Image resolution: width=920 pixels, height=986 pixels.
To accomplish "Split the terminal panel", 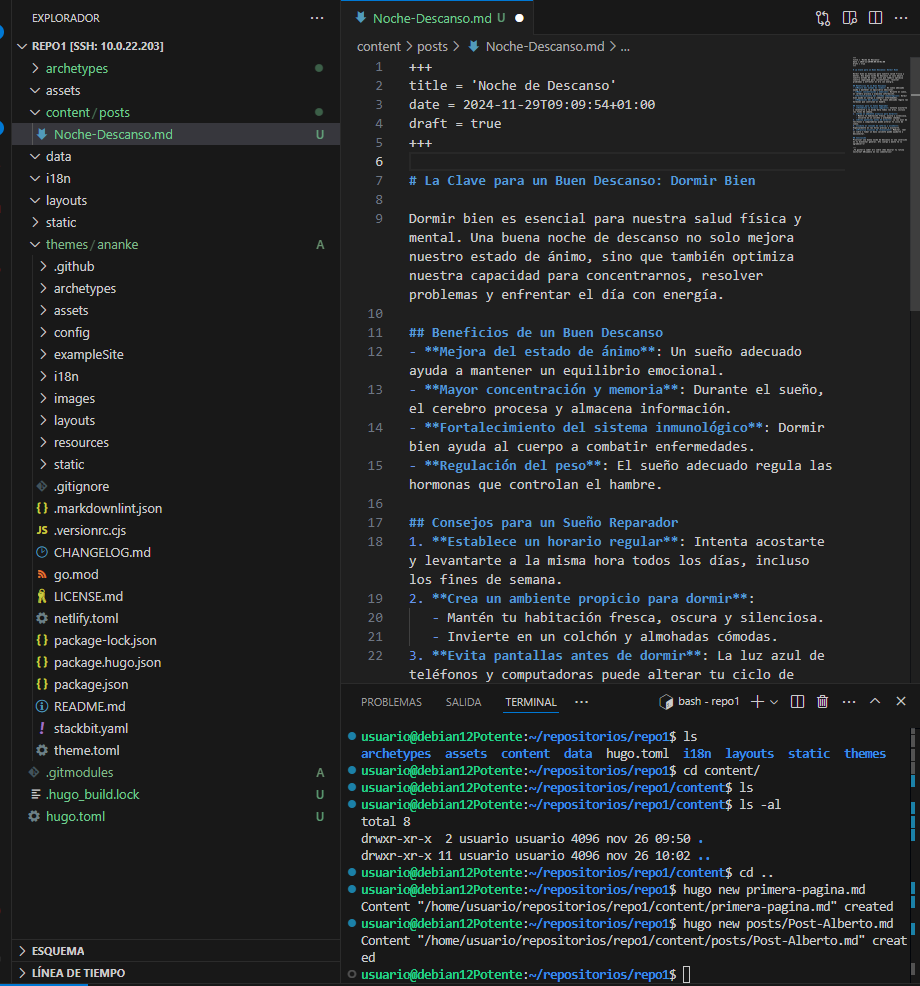I will coord(797,702).
